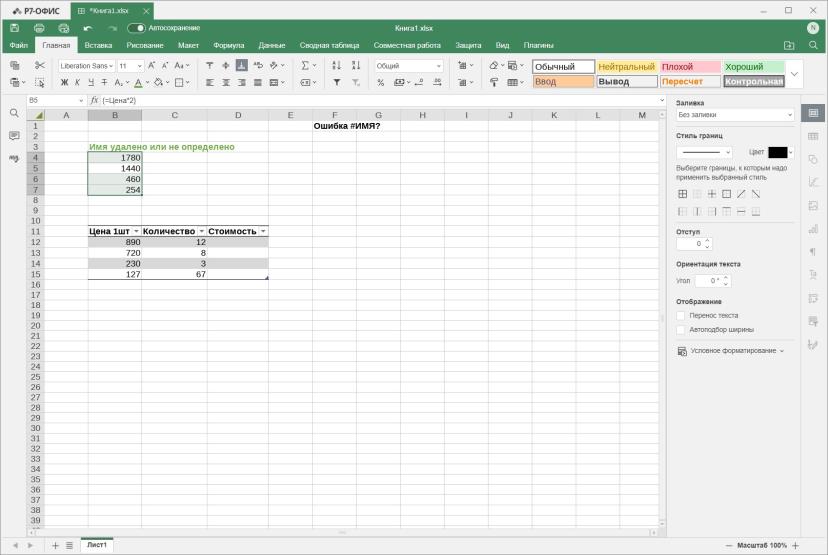Click the Bold (Ж) formatting icon
This screenshot has width=828, height=555.
tap(64, 82)
